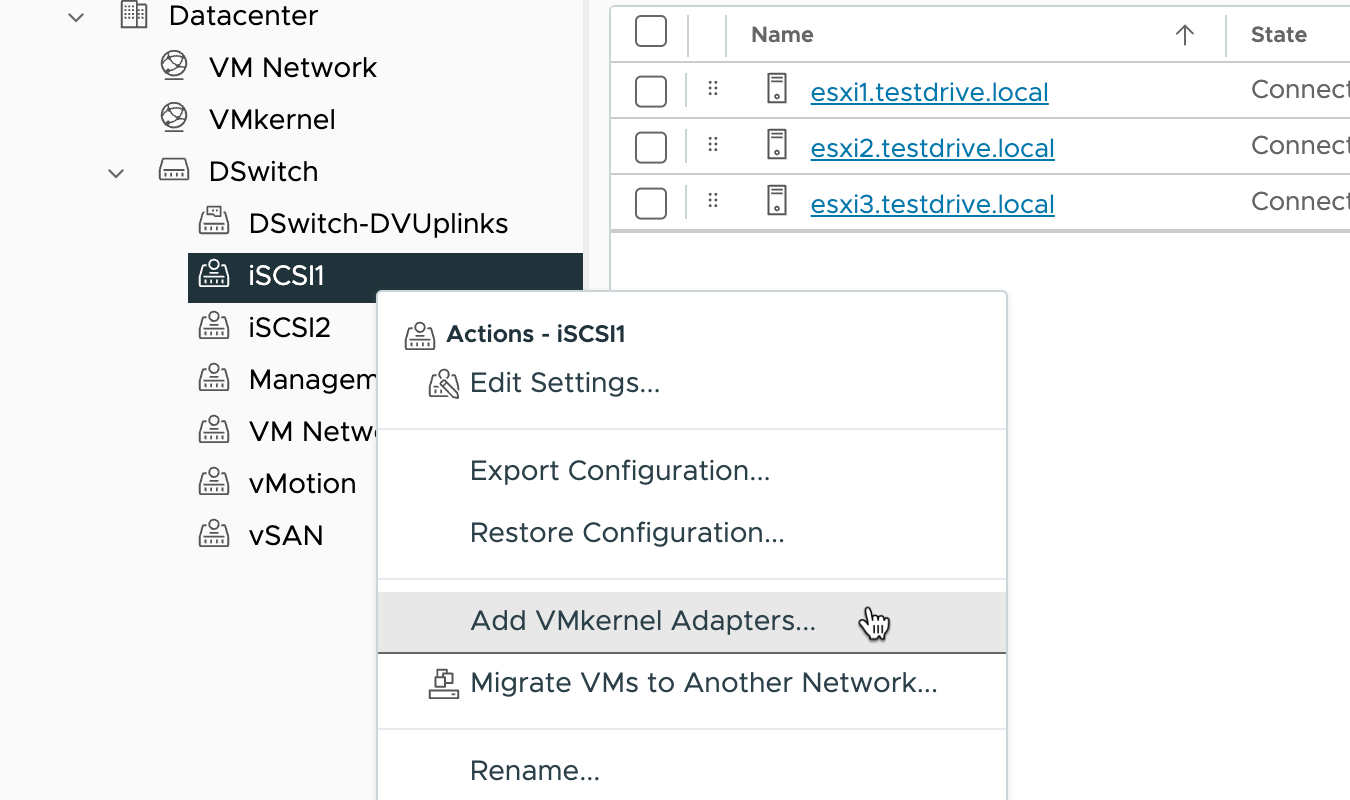Viewport: 1350px width, 800px height.
Task: Click the DSwitch distributed switch icon
Action: (174, 171)
